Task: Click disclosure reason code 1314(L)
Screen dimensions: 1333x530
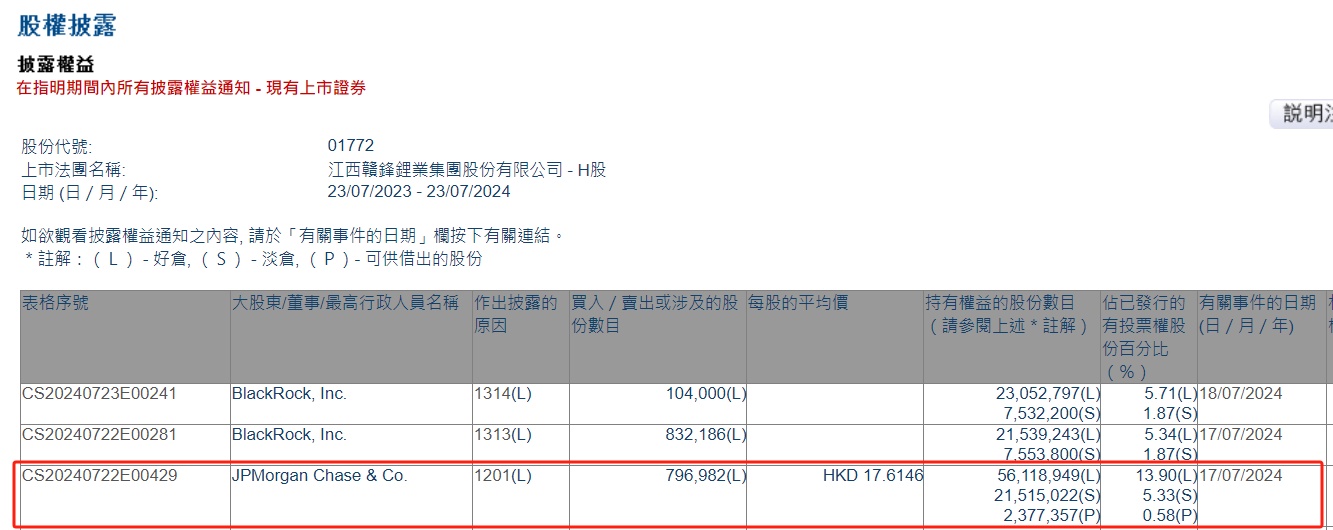Action: [503, 394]
